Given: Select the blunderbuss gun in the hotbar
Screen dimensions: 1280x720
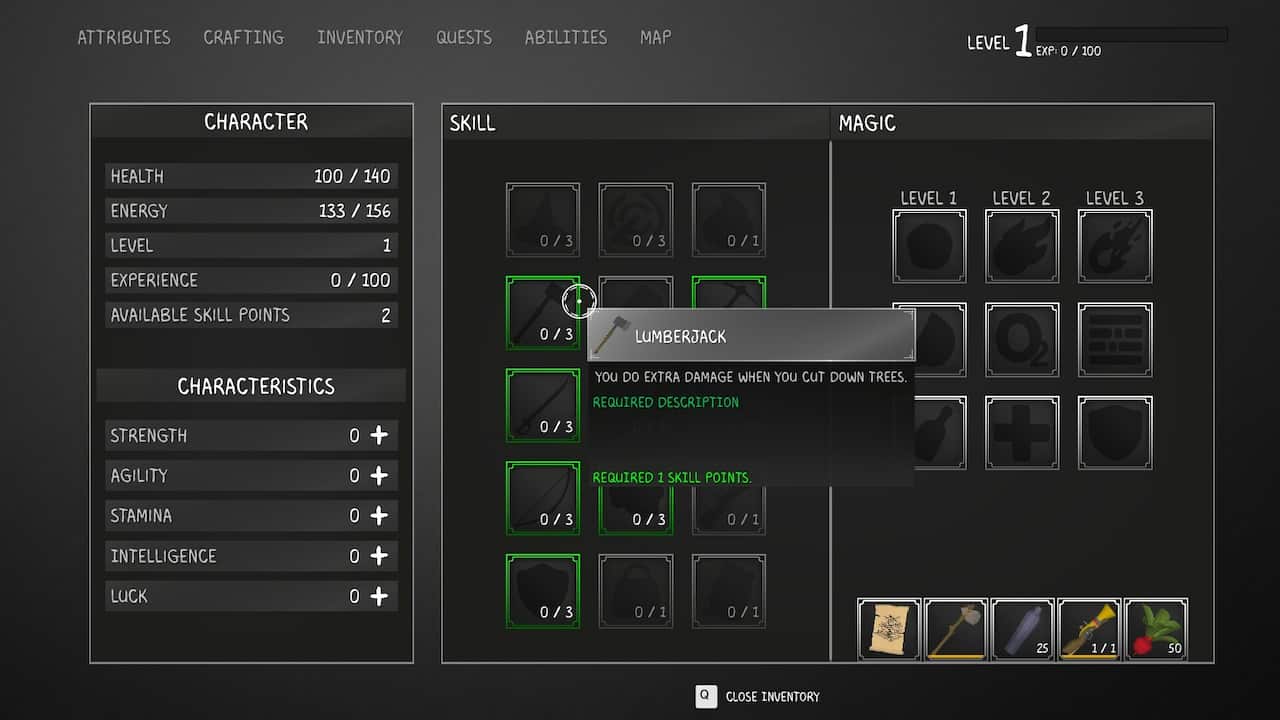Looking at the screenshot, I should coord(1089,629).
